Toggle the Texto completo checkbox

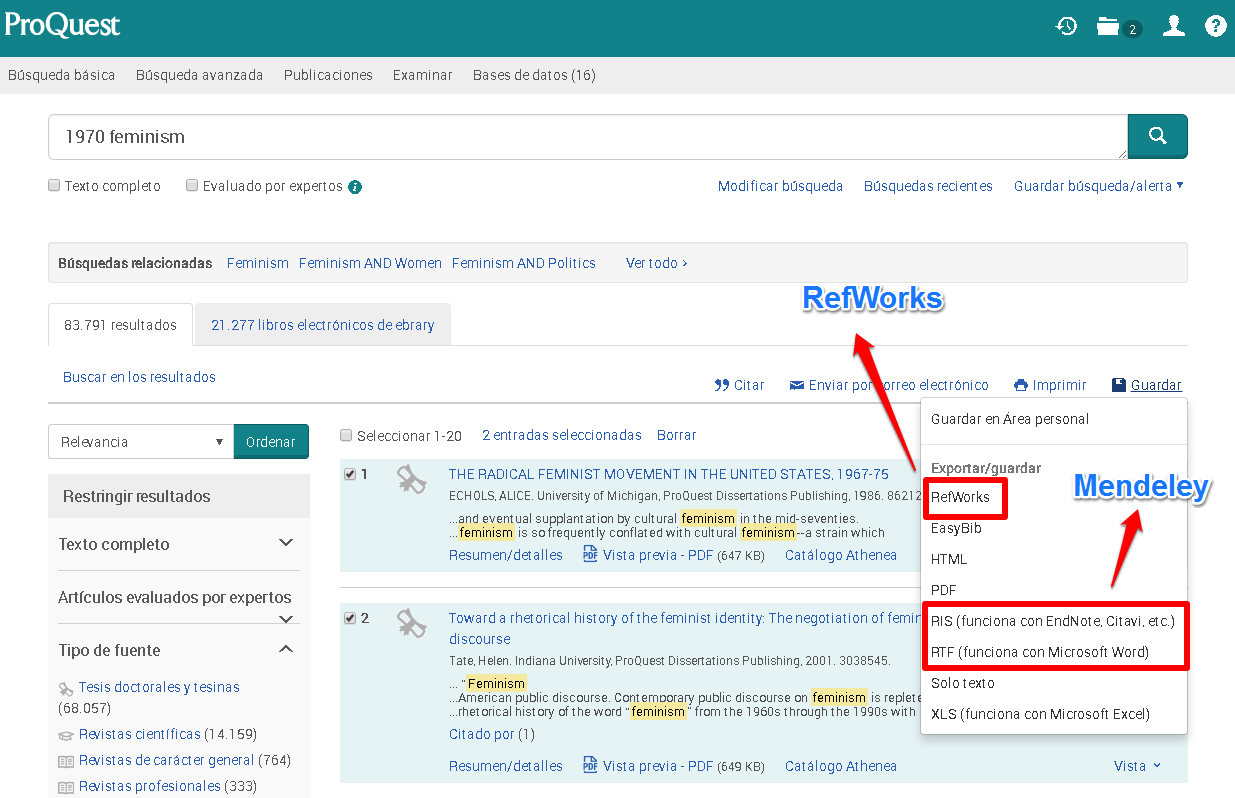pos(54,185)
